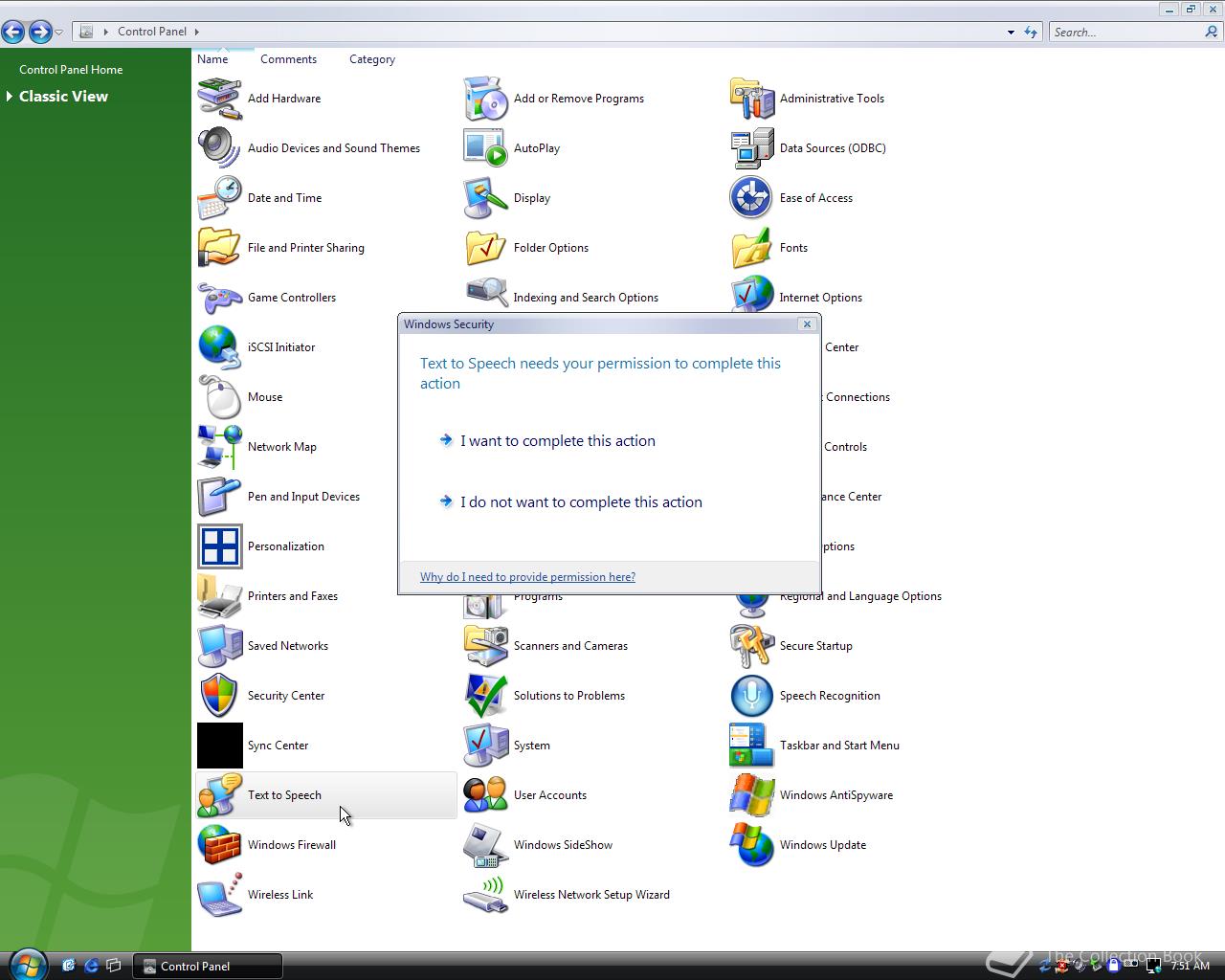The image size is (1225, 980).
Task: Open the AutoPlay icon
Action: tap(485, 148)
